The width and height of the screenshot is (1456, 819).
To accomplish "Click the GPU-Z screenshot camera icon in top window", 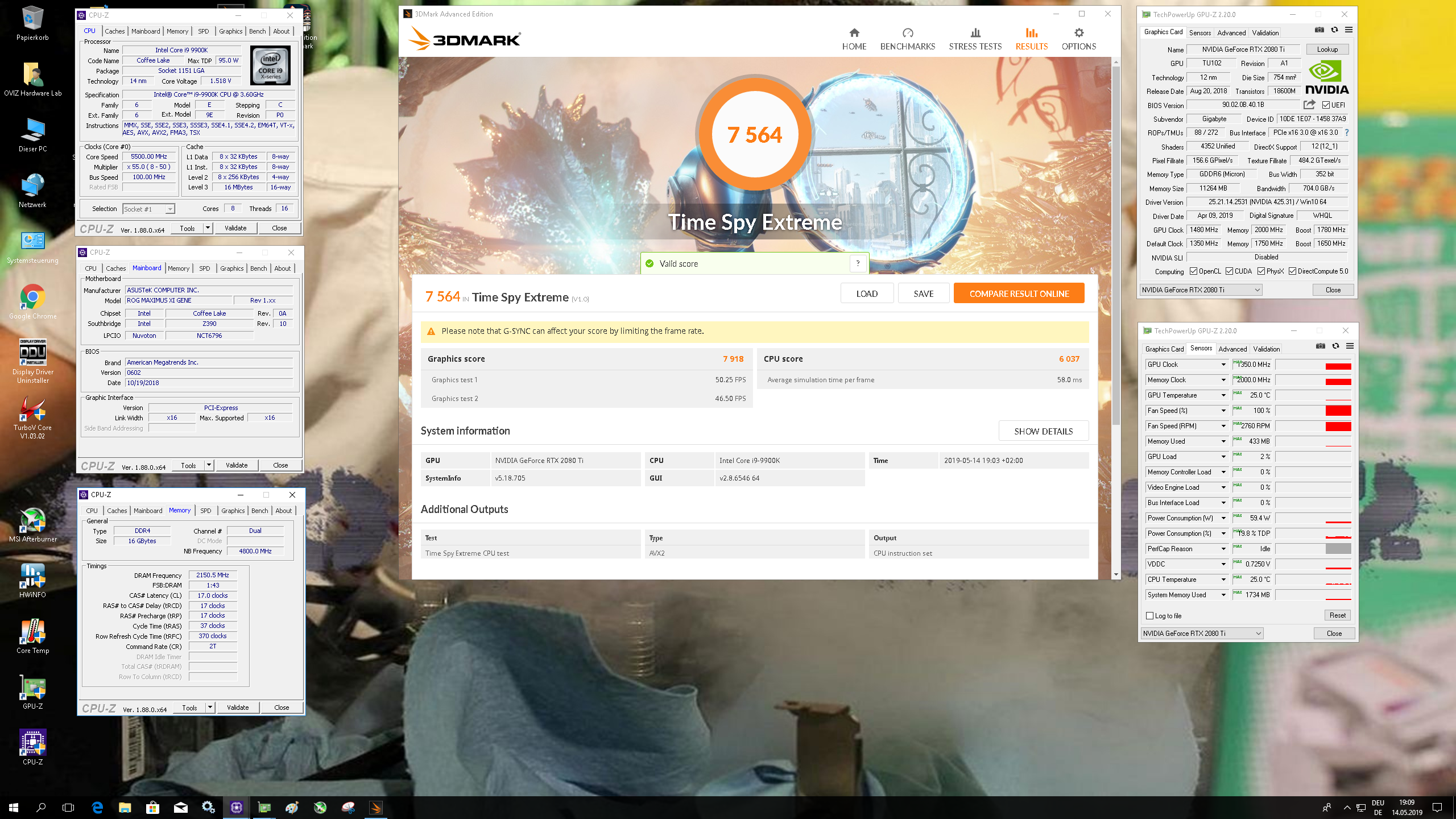I will point(1319,30).
